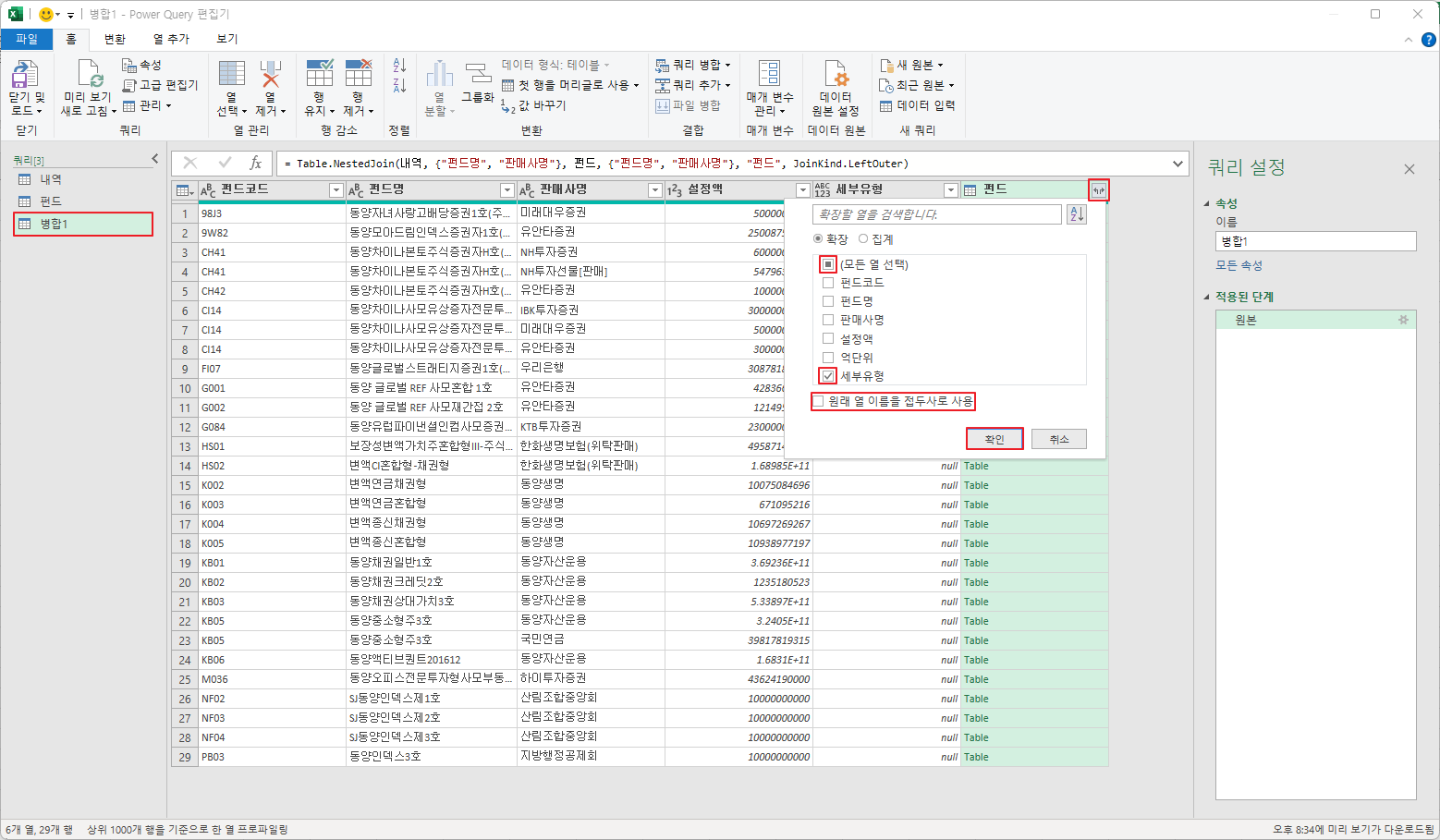
Task: Check the 펀드코드 checkbox in popup
Action: pos(828,283)
